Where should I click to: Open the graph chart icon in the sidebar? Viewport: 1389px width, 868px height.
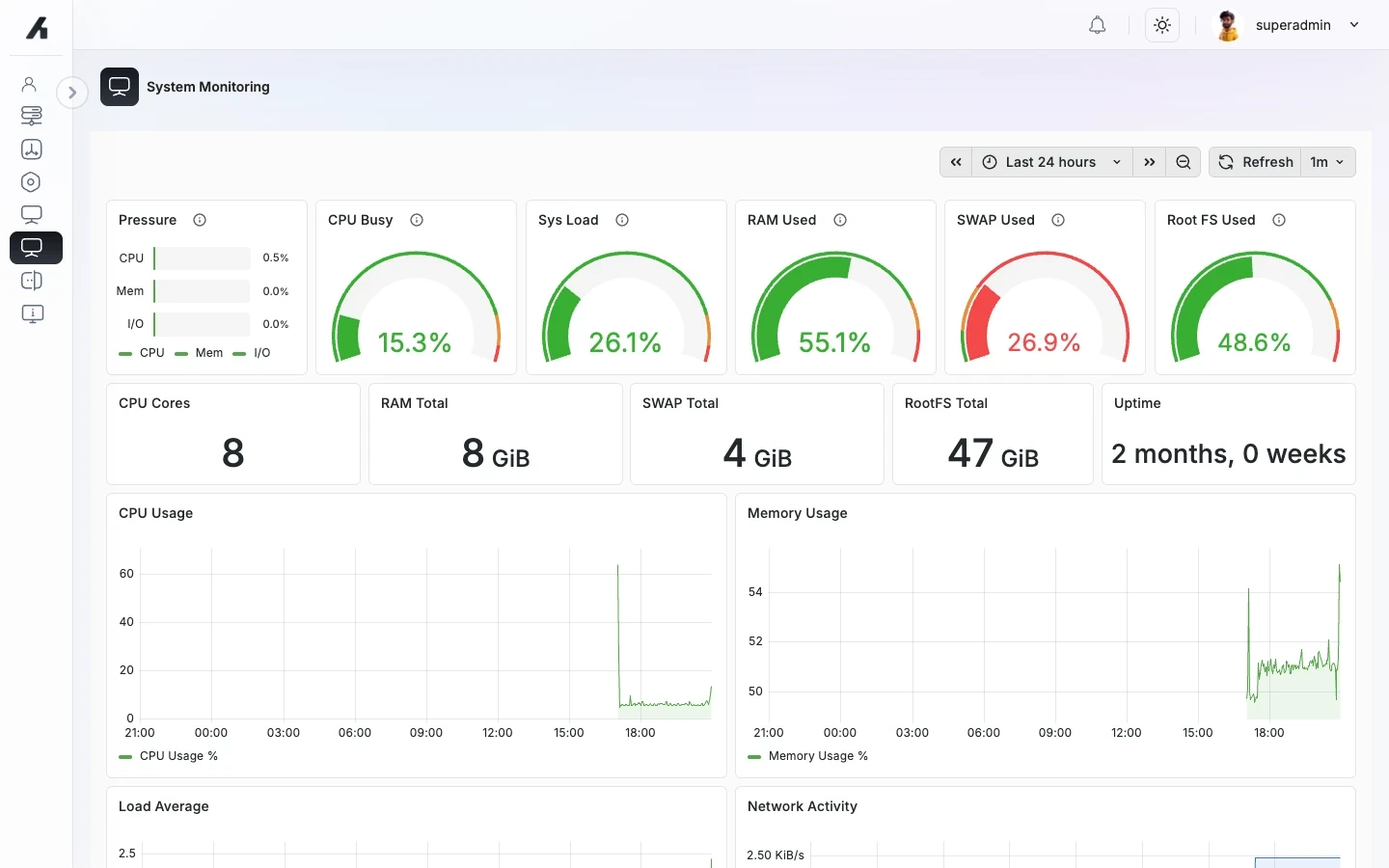click(x=31, y=149)
